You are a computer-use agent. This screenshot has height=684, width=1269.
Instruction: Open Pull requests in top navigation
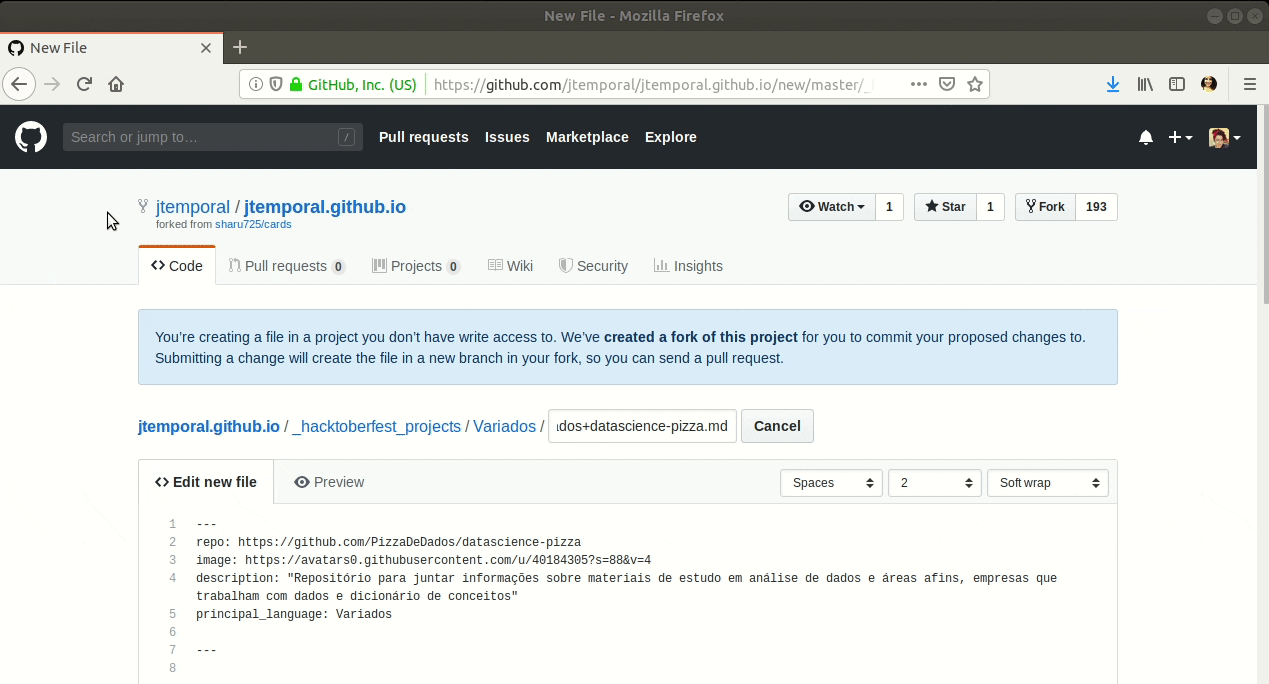click(423, 137)
